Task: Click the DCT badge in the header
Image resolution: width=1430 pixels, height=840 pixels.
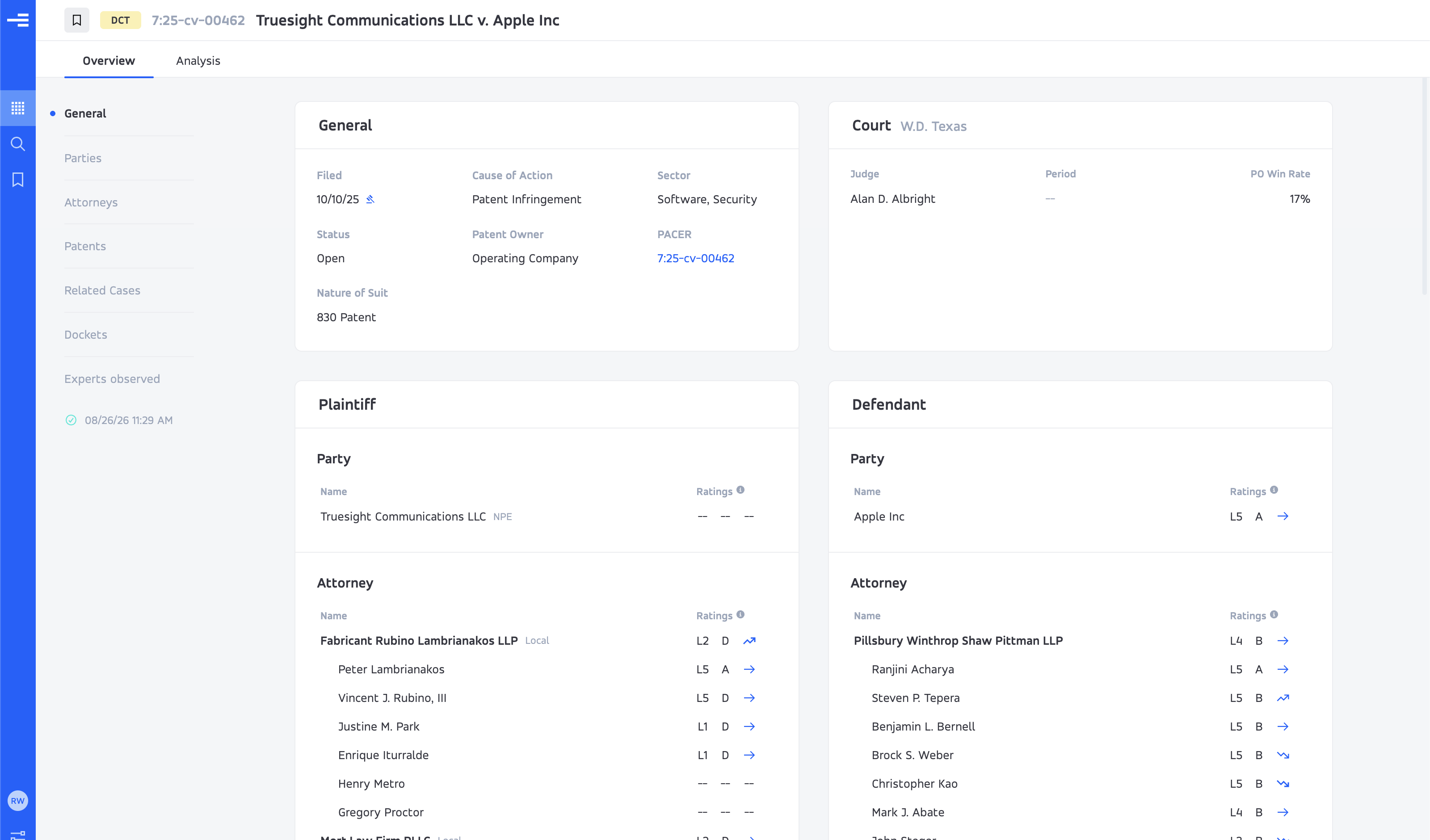Action: click(120, 21)
